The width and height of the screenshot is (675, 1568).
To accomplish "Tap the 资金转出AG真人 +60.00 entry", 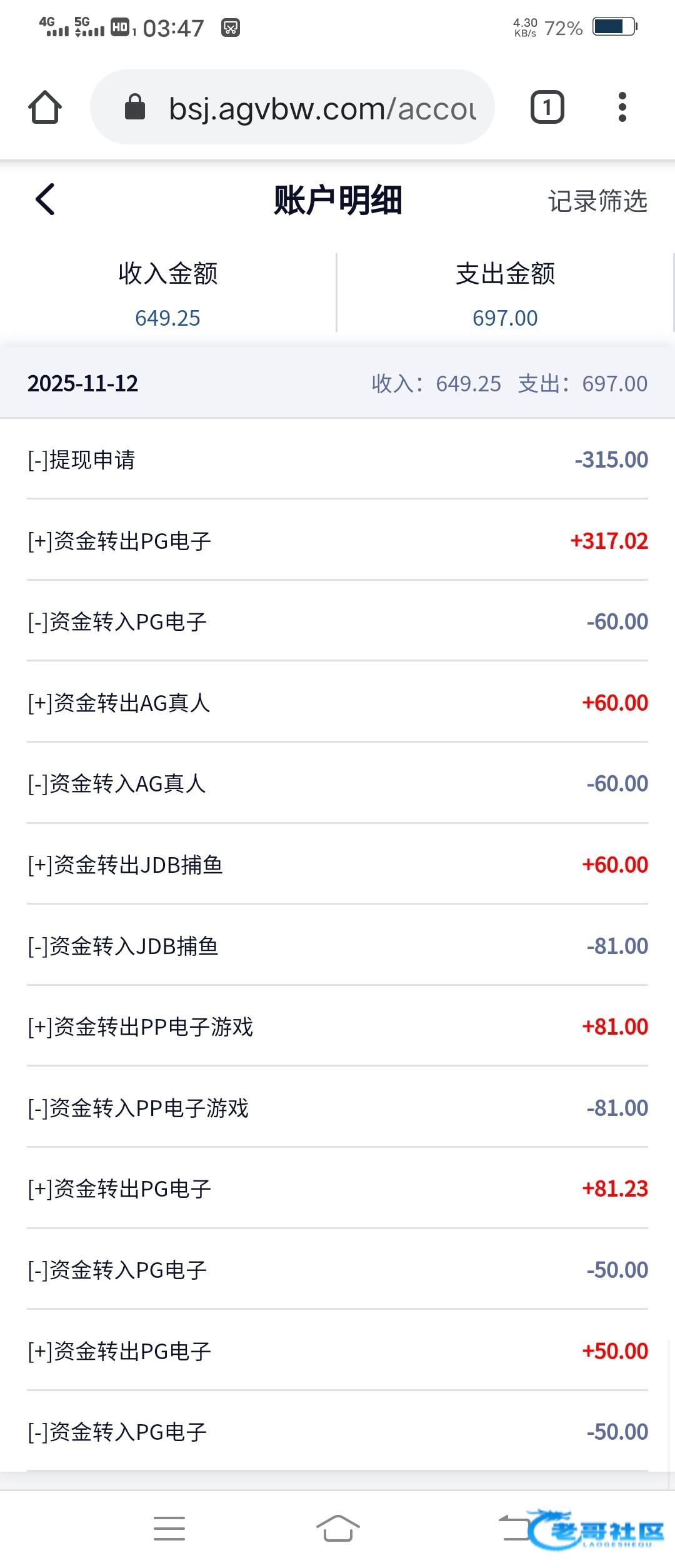I will tap(337, 703).
